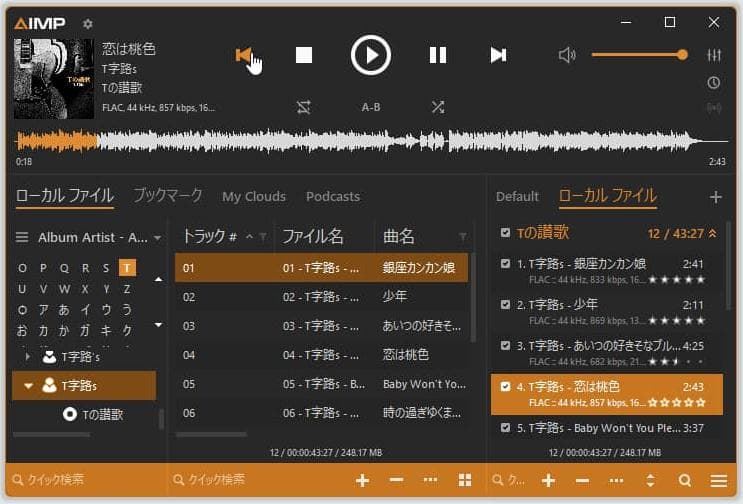Screen dimensions: 743x504
Task: Select track row 05 Baby Won't Yo...
Action: [x=322, y=384]
